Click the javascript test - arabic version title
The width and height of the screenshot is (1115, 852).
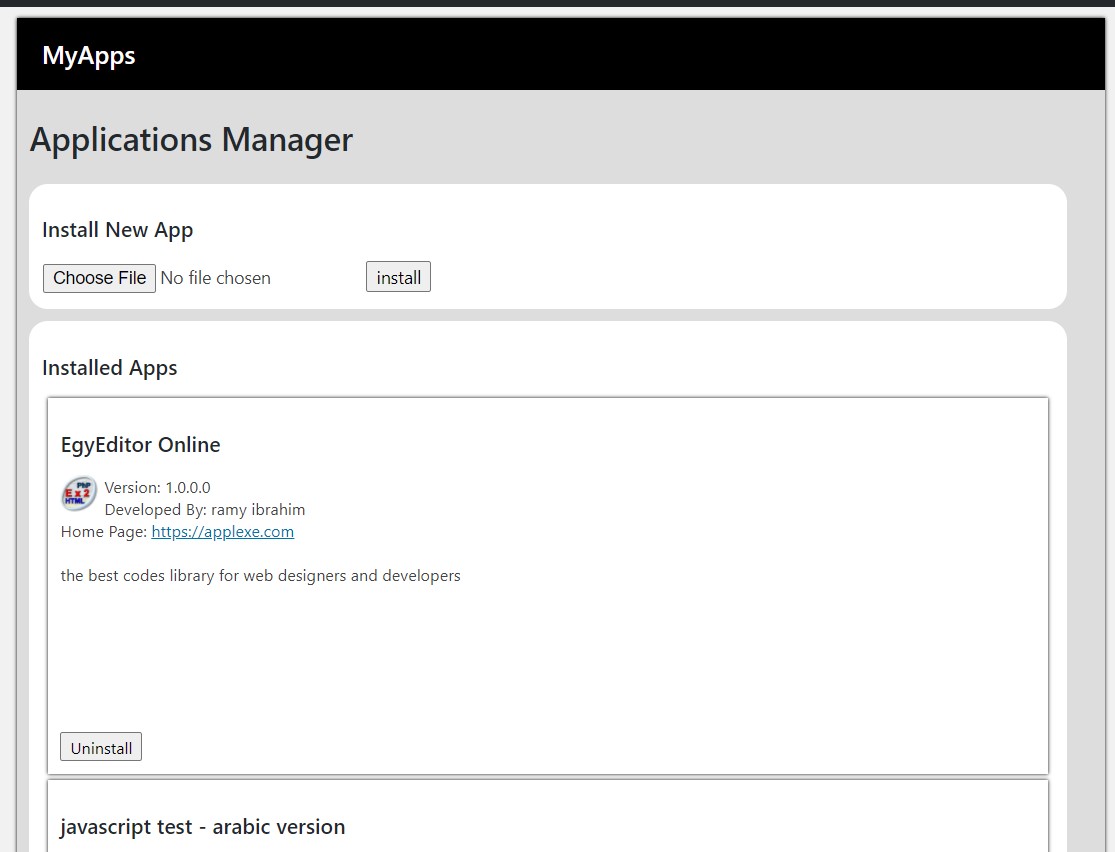click(x=202, y=827)
